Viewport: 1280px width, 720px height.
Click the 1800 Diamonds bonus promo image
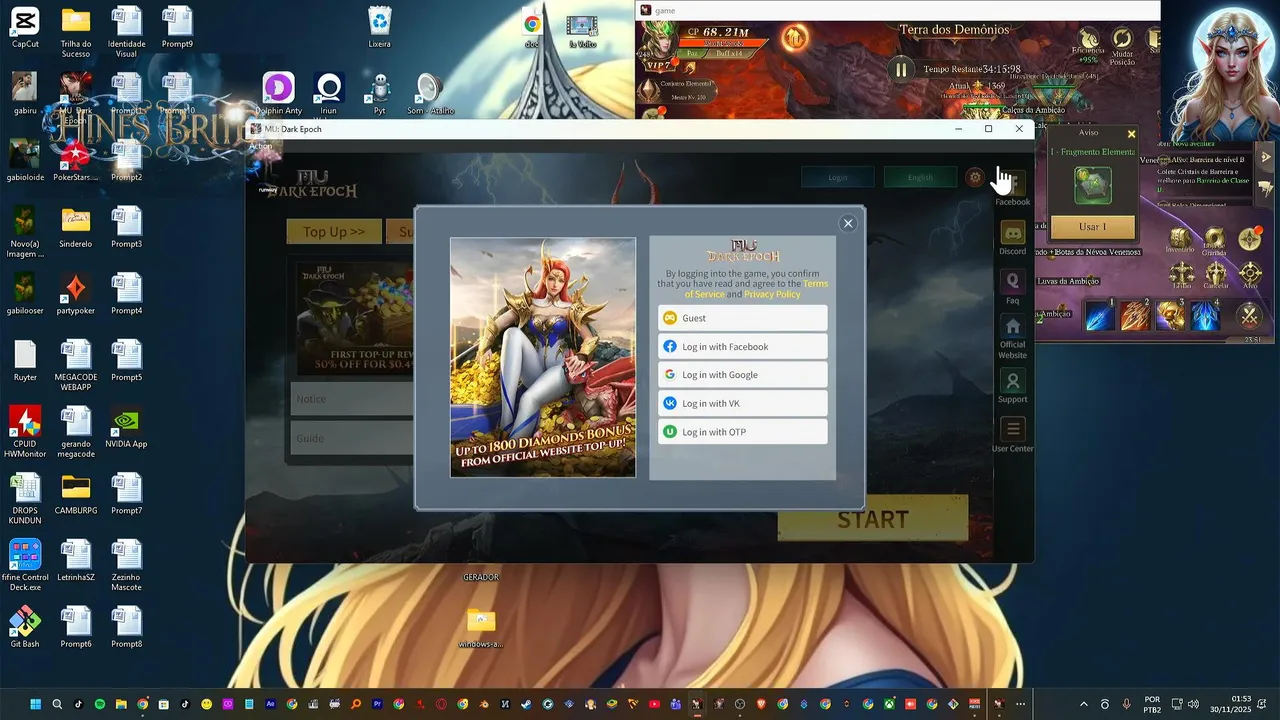[543, 357]
